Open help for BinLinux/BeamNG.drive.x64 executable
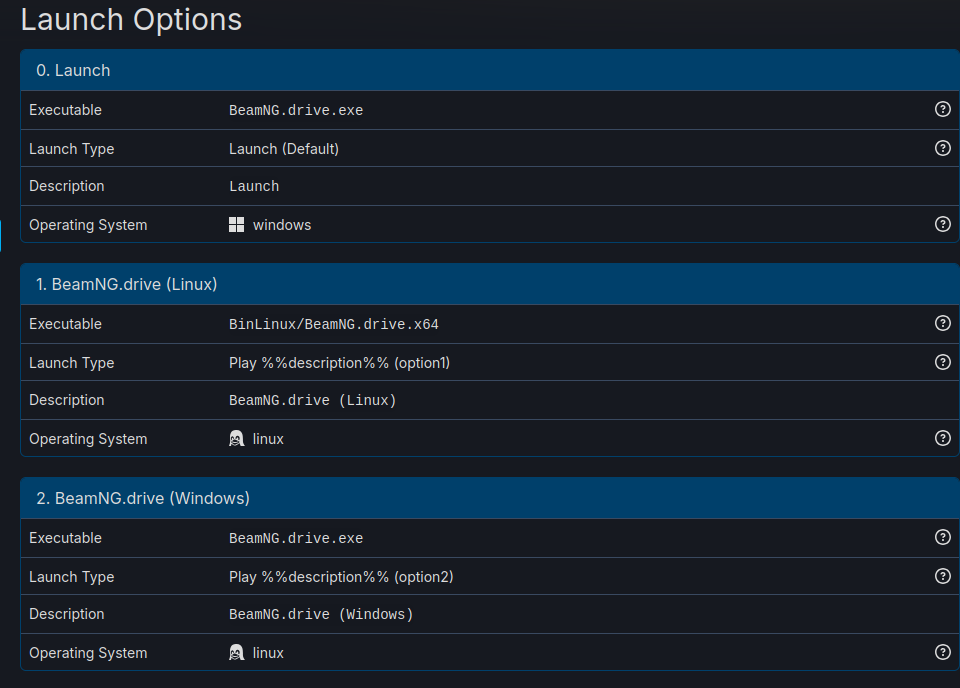Viewport: 960px width, 688px height. click(x=942, y=323)
